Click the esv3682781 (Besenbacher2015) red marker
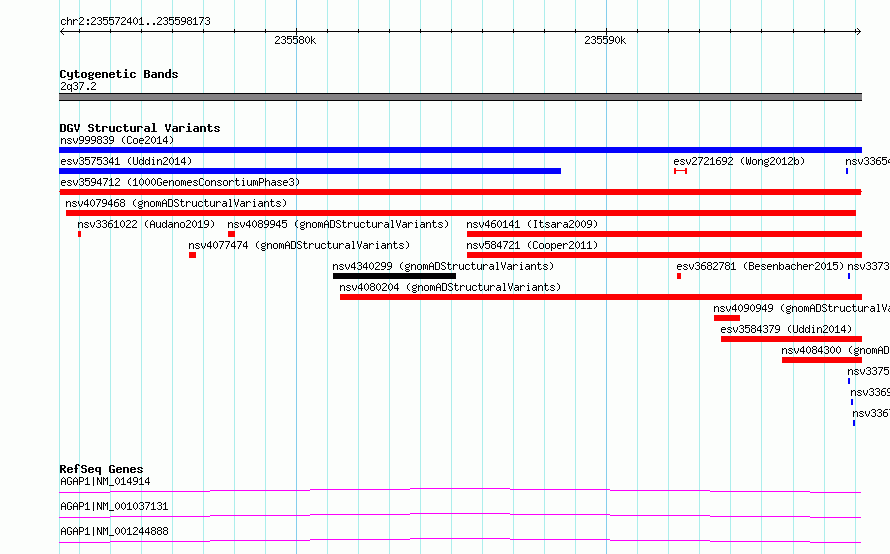Image resolution: width=890 pixels, height=554 pixels. pyautogui.click(x=679, y=276)
